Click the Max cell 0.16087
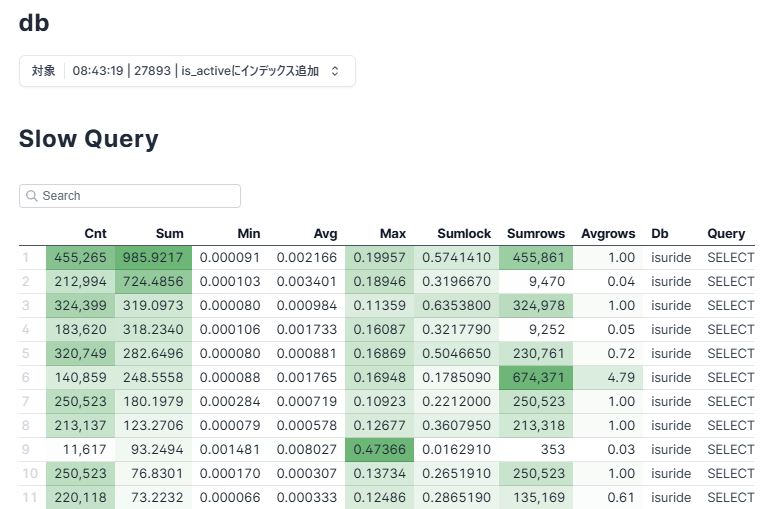The image size is (784, 509). click(380, 330)
